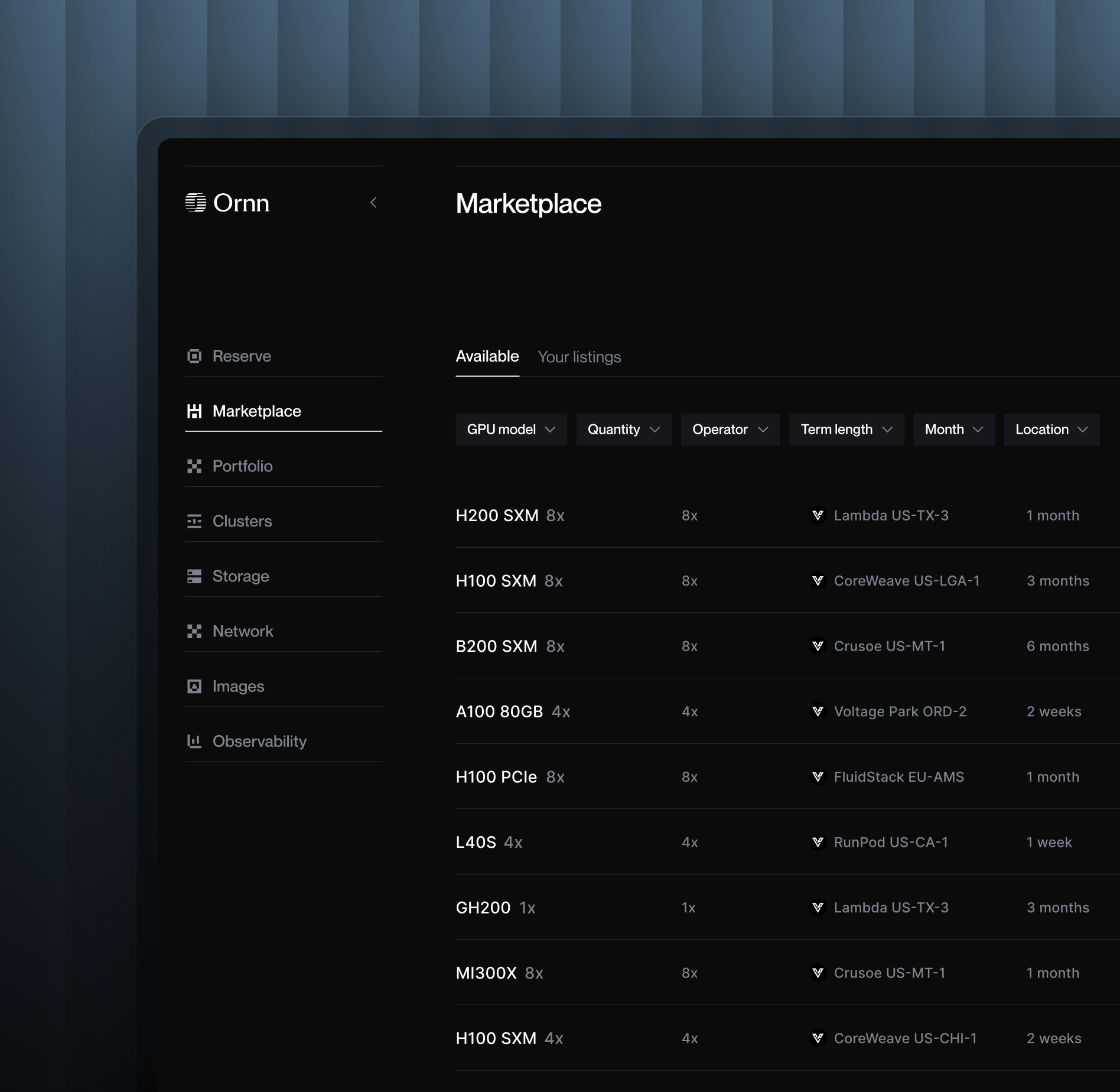Switch to the Your listings tab
This screenshot has width=1120, height=1092.
pyautogui.click(x=579, y=357)
